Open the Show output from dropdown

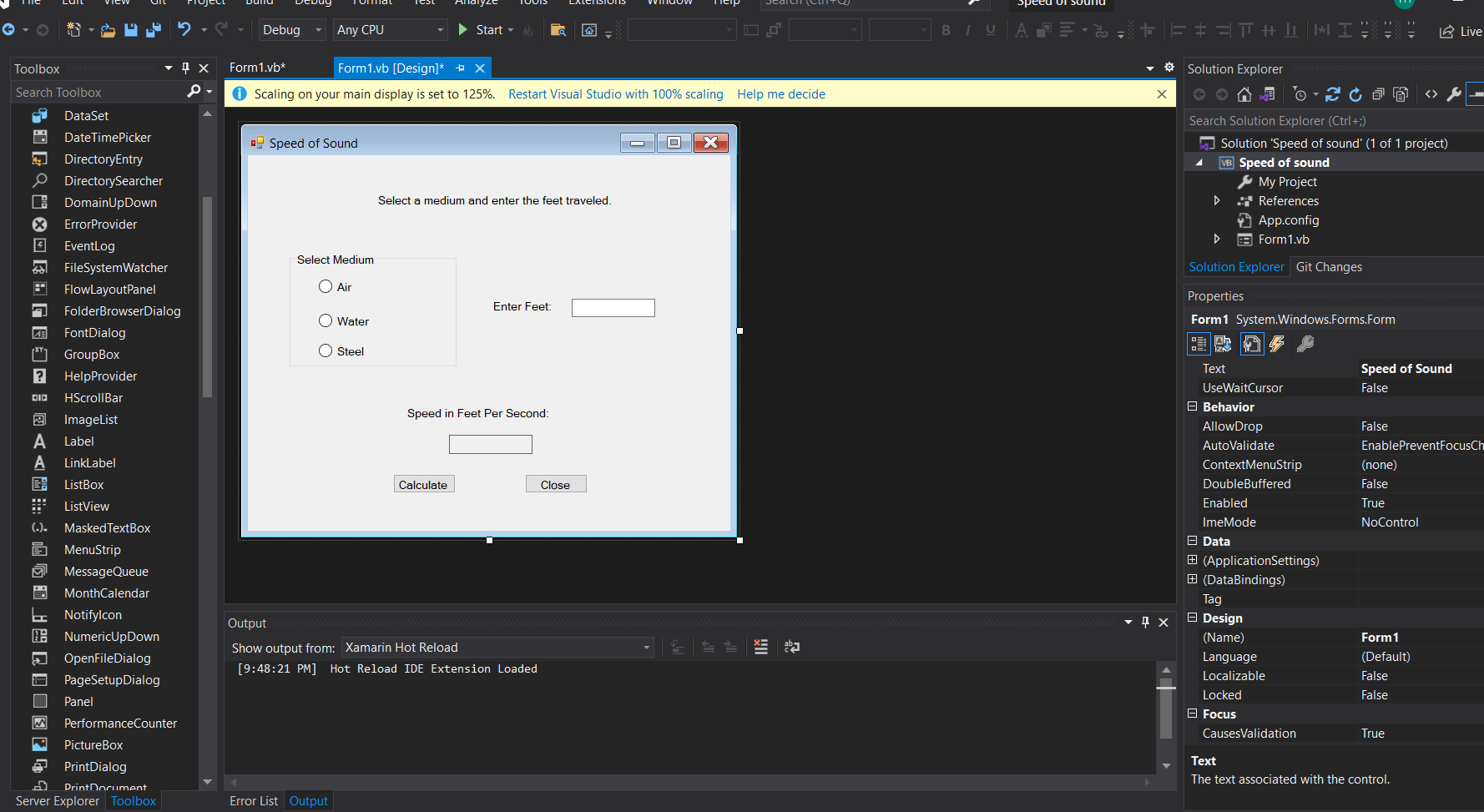click(497, 648)
